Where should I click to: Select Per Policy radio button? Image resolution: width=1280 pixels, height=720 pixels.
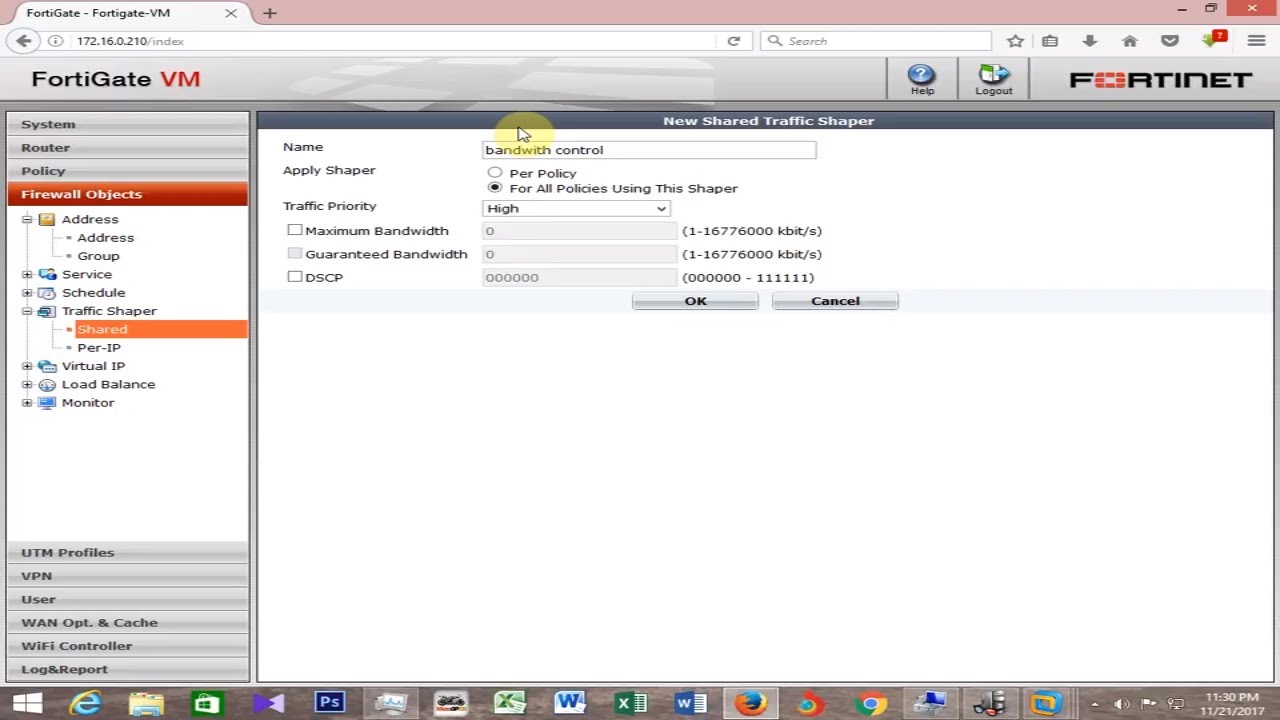pos(495,173)
